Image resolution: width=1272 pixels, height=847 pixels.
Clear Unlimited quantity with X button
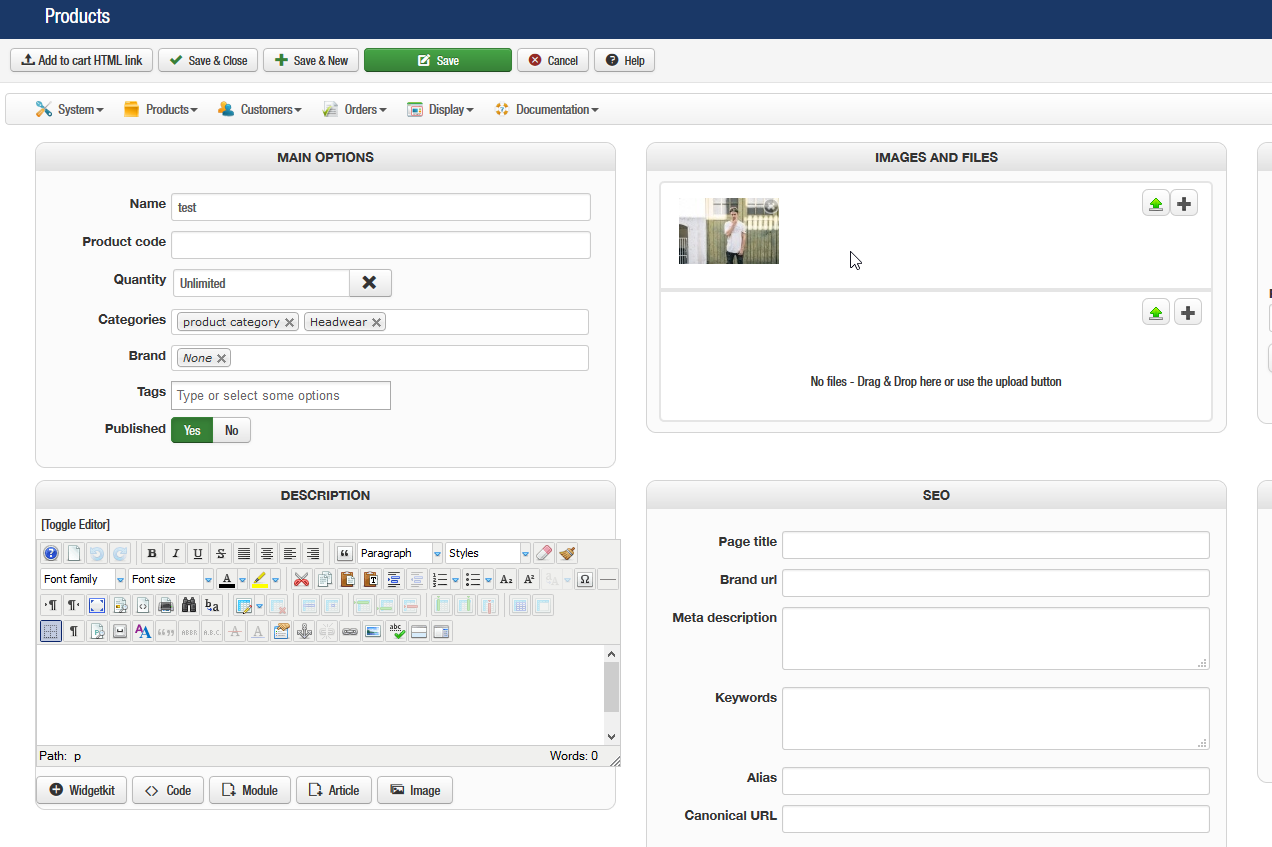click(370, 283)
